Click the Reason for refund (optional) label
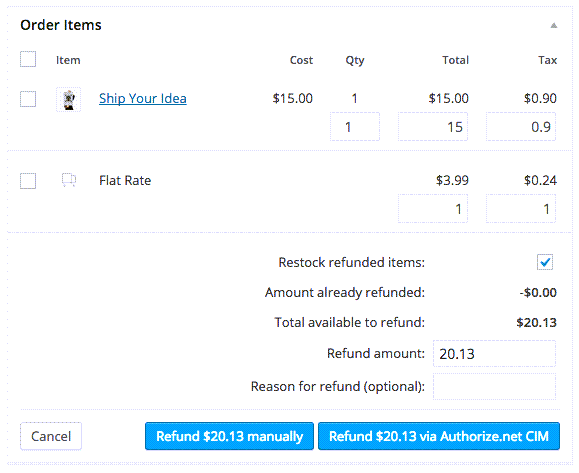This screenshot has width=579, height=473. coord(338,387)
